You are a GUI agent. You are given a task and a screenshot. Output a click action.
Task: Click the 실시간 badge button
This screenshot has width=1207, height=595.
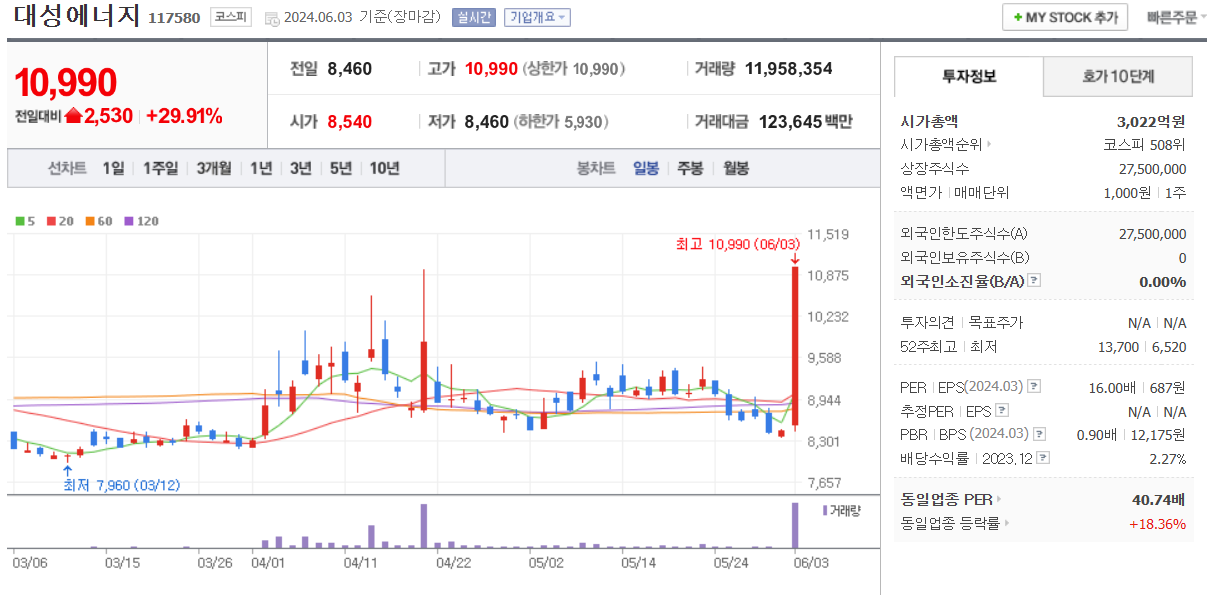point(473,17)
